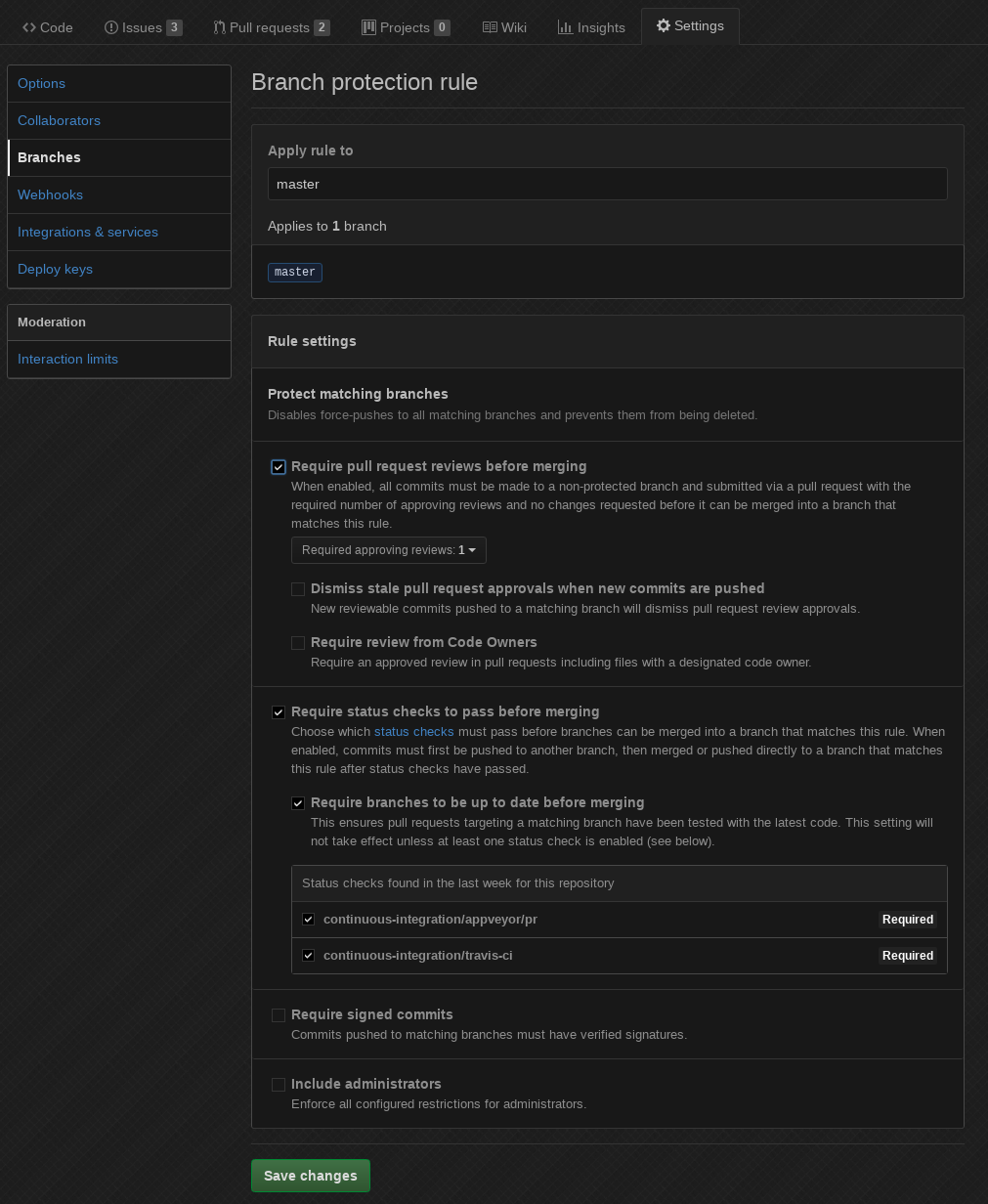
Task: Open the Interaction limits settings
Action: 67,359
